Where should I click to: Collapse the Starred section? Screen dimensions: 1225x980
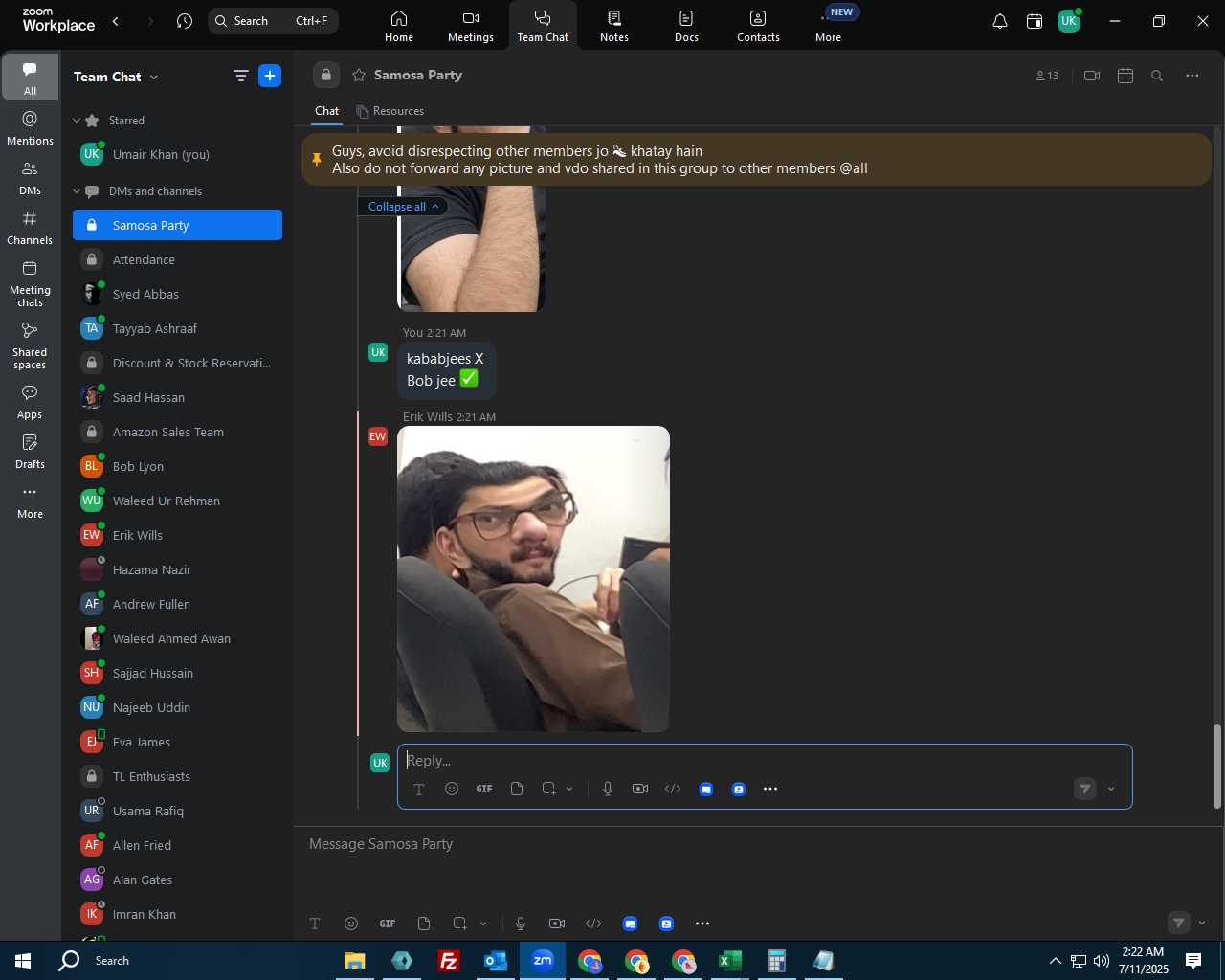(x=77, y=121)
